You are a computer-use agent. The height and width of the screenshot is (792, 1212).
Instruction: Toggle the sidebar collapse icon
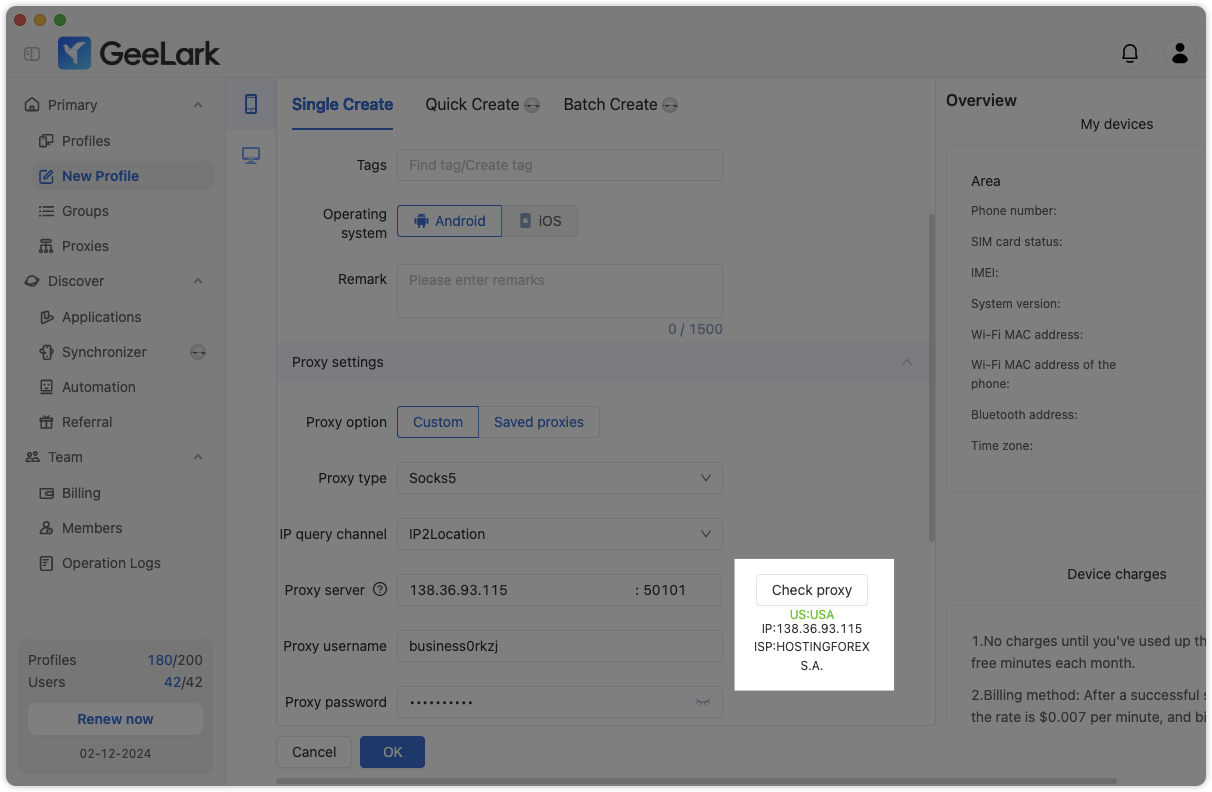pos(32,54)
